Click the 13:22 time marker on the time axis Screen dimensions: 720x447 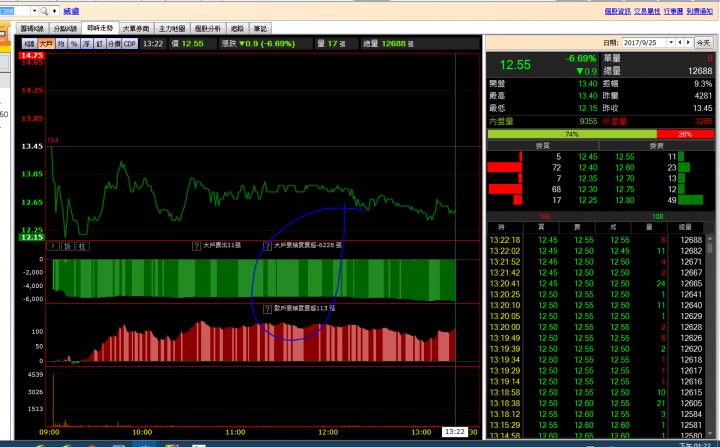coord(455,431)
